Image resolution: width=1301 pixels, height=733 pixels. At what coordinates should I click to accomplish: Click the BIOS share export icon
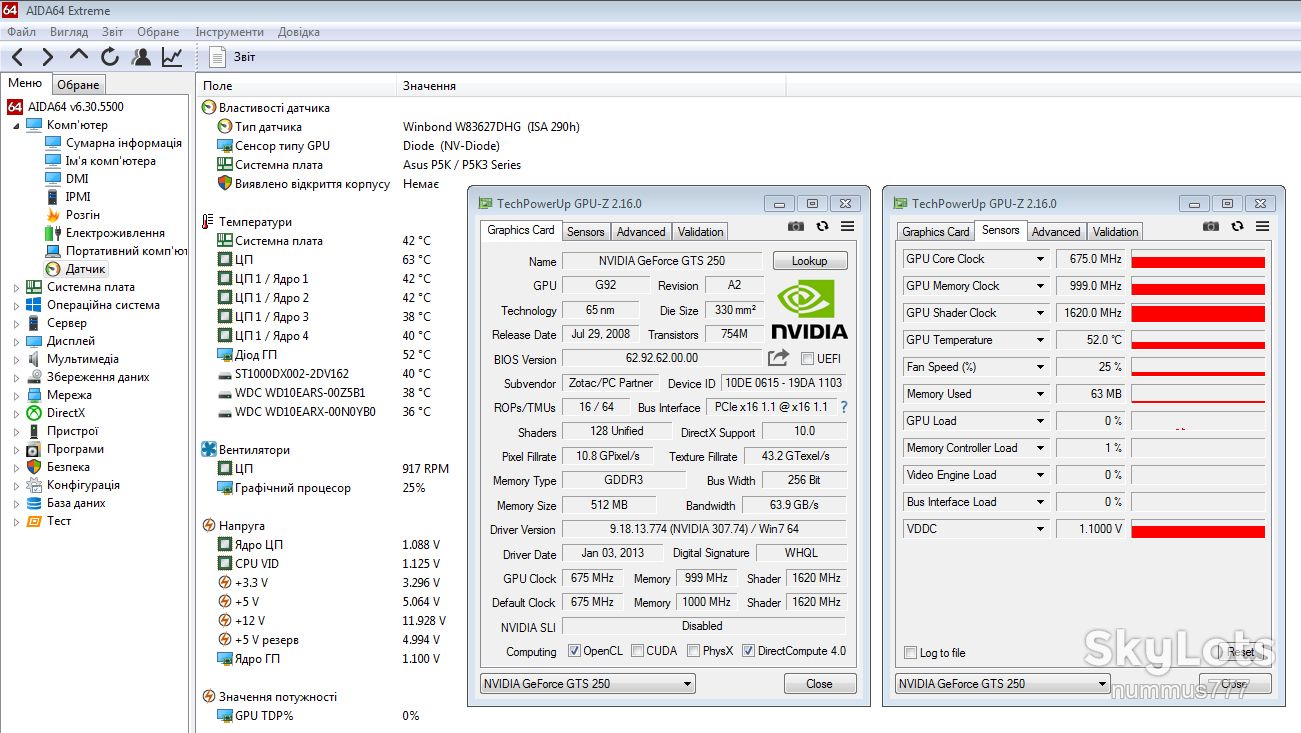point(778,357)
